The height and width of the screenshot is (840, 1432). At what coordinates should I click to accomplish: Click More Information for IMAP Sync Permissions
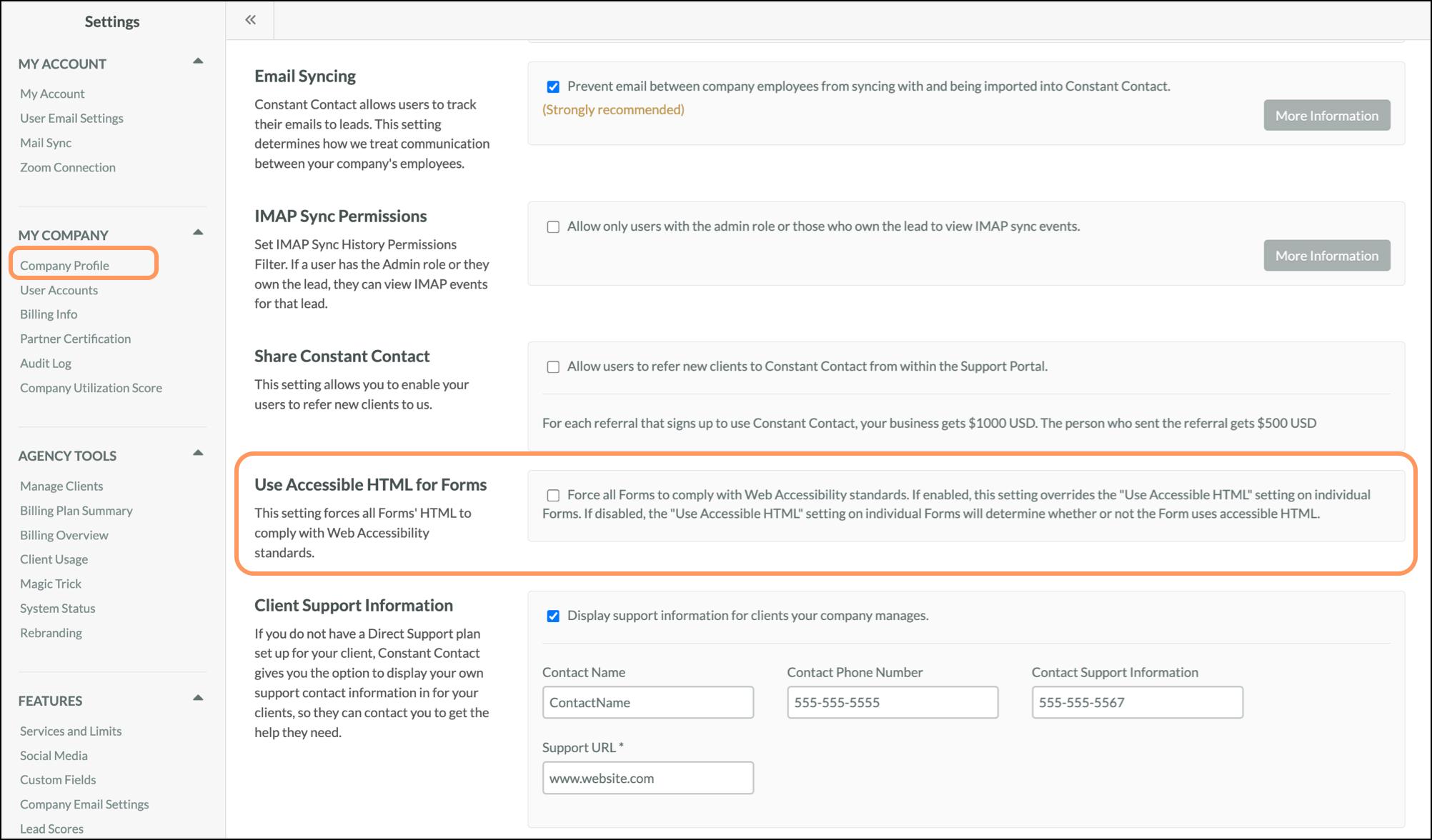point(1327,256)
